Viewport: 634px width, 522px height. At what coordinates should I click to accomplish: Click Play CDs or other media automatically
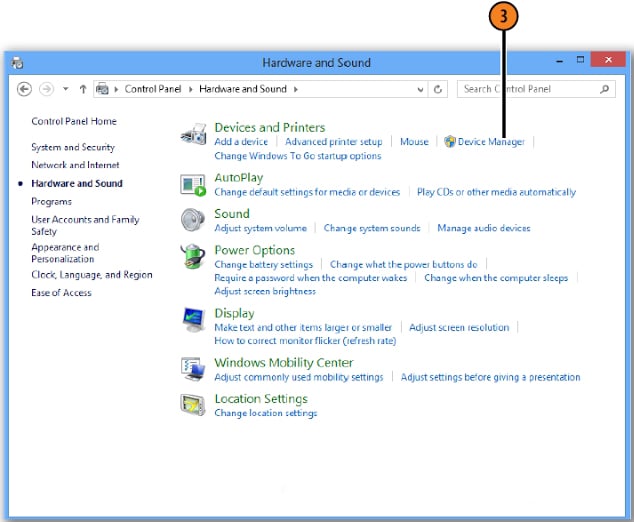(x=496, y=192)
